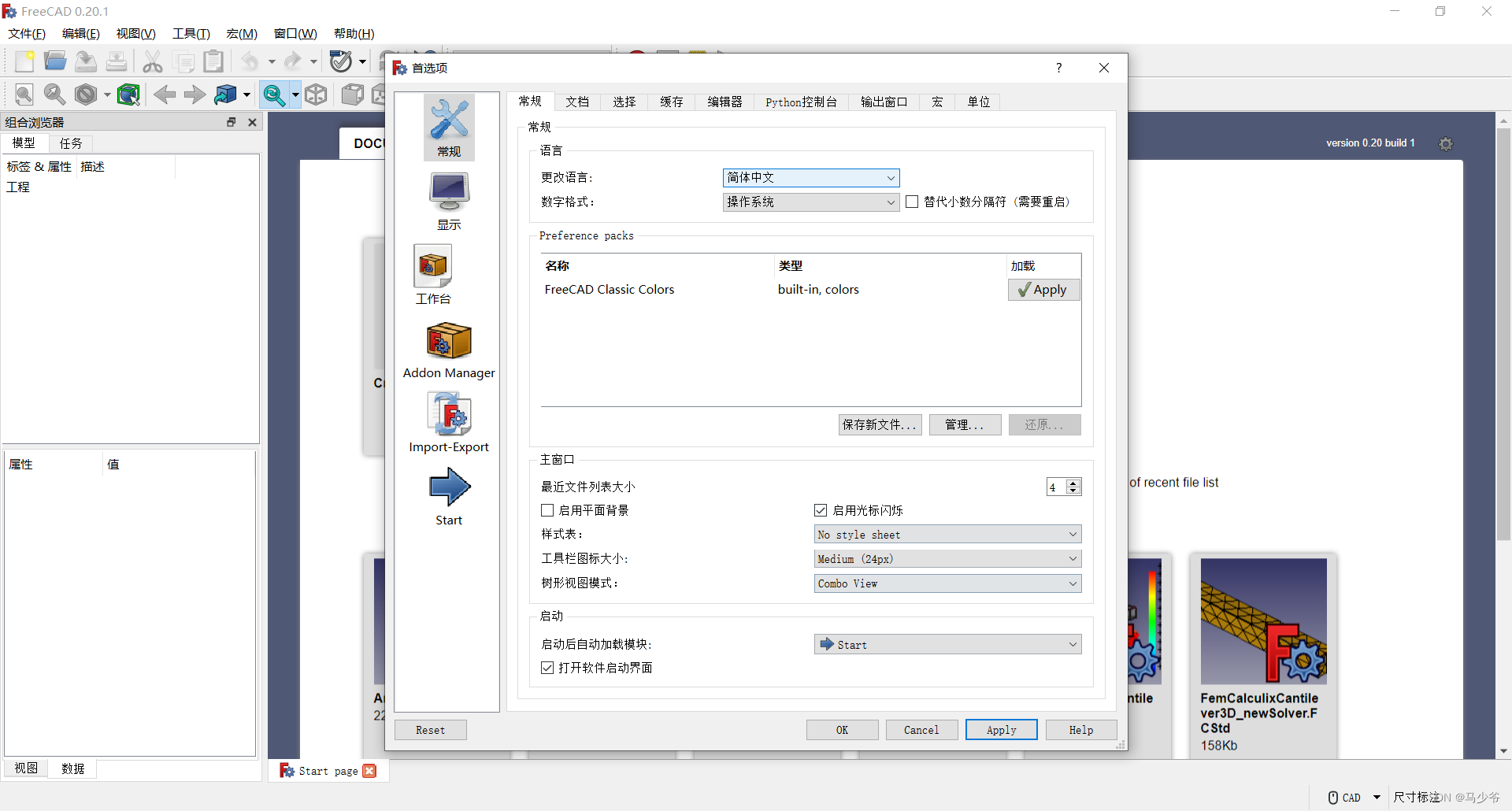Select FreeCAD Classic Colors row

(x=773, y=290)
